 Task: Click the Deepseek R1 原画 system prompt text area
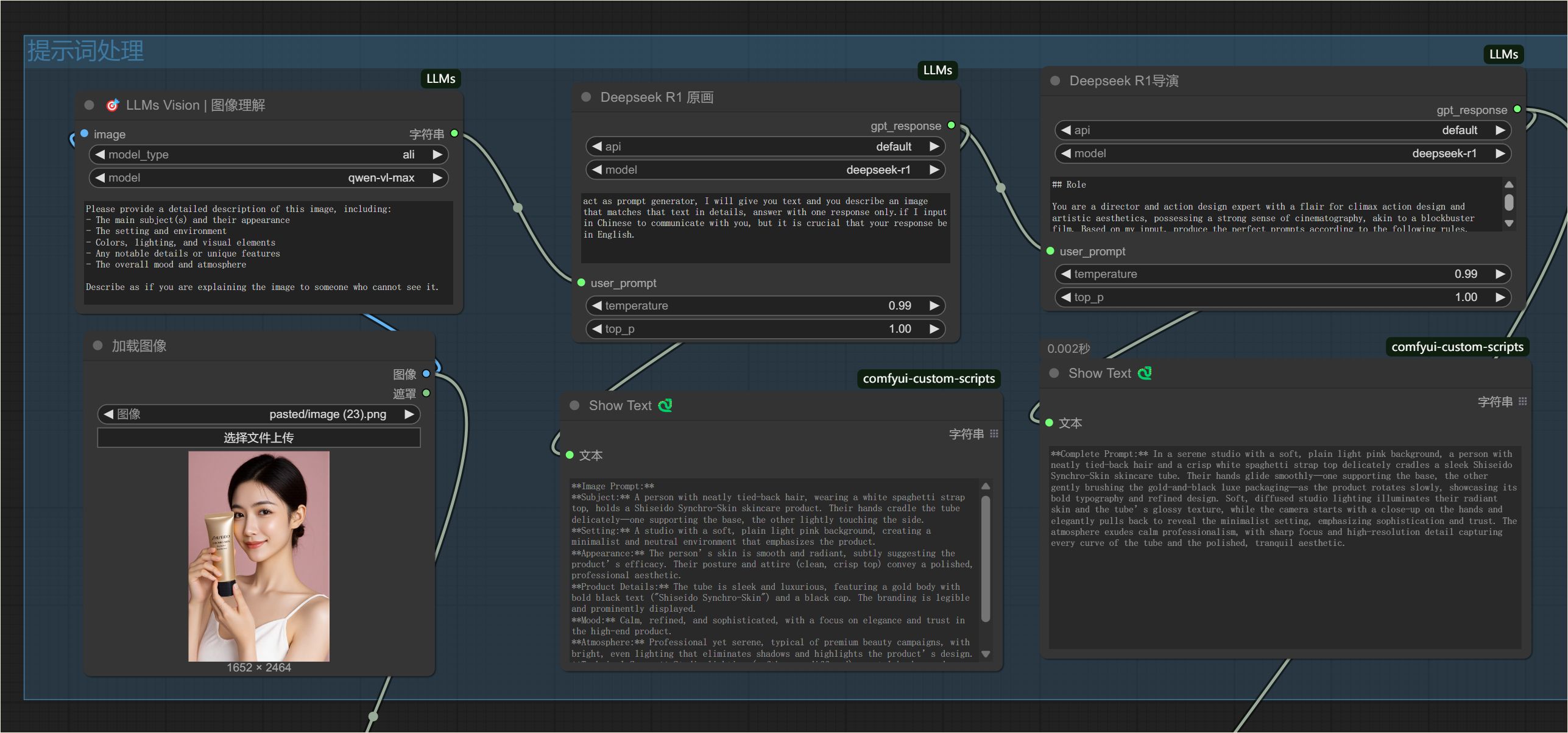coord(765,228)
